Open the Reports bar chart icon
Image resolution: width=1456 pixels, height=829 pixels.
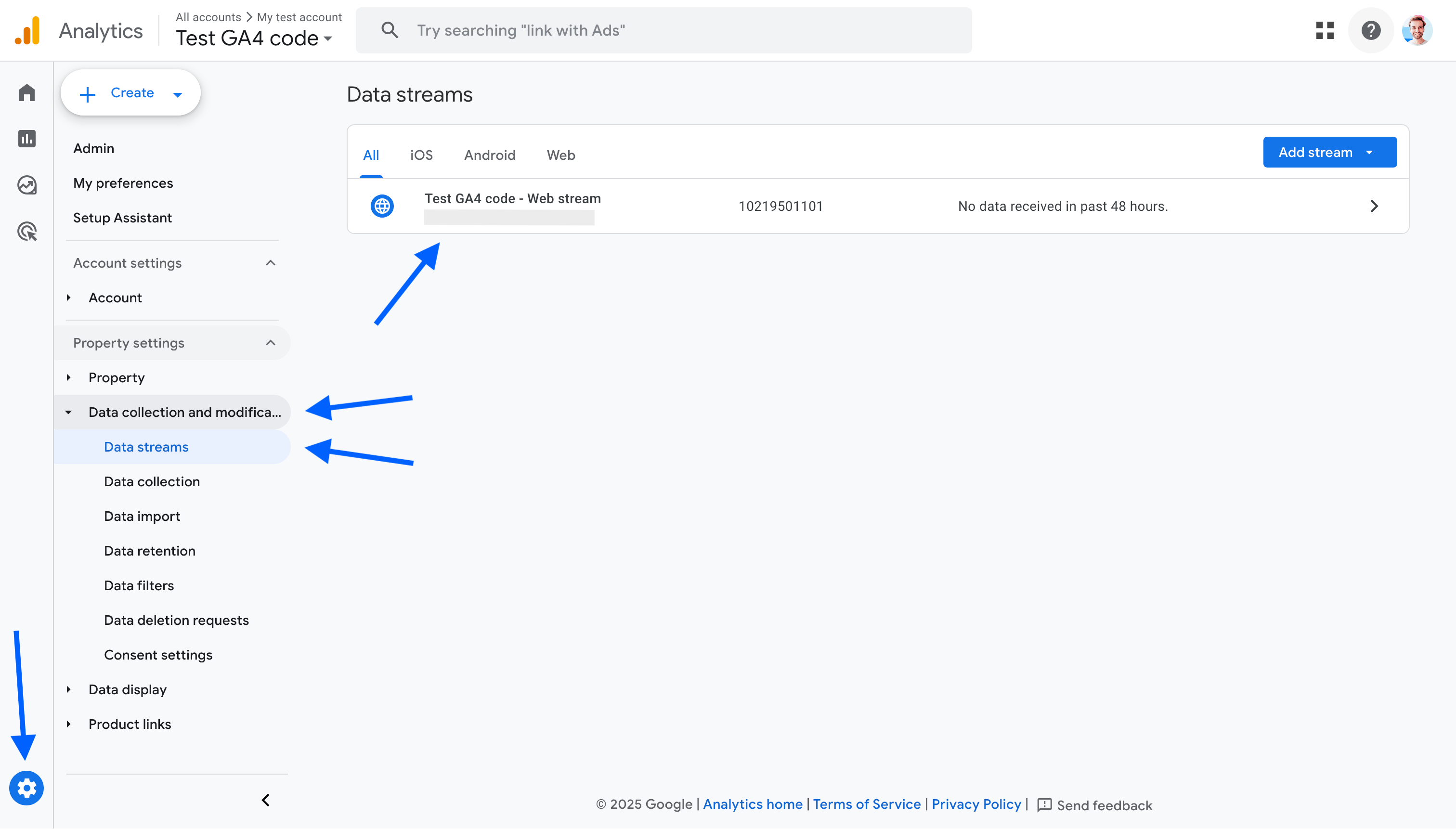pos(27,138)
